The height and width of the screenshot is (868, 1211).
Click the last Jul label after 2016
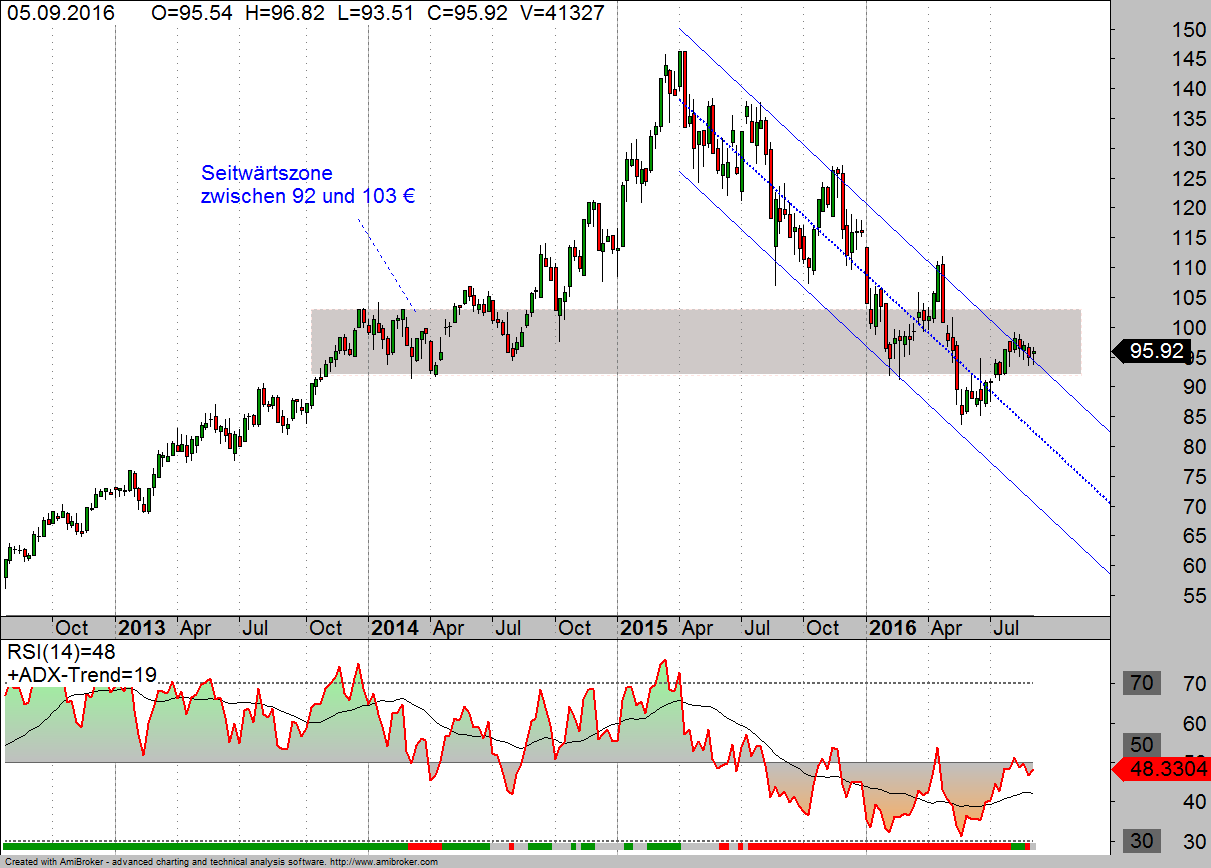click(x=1006, y=628)
